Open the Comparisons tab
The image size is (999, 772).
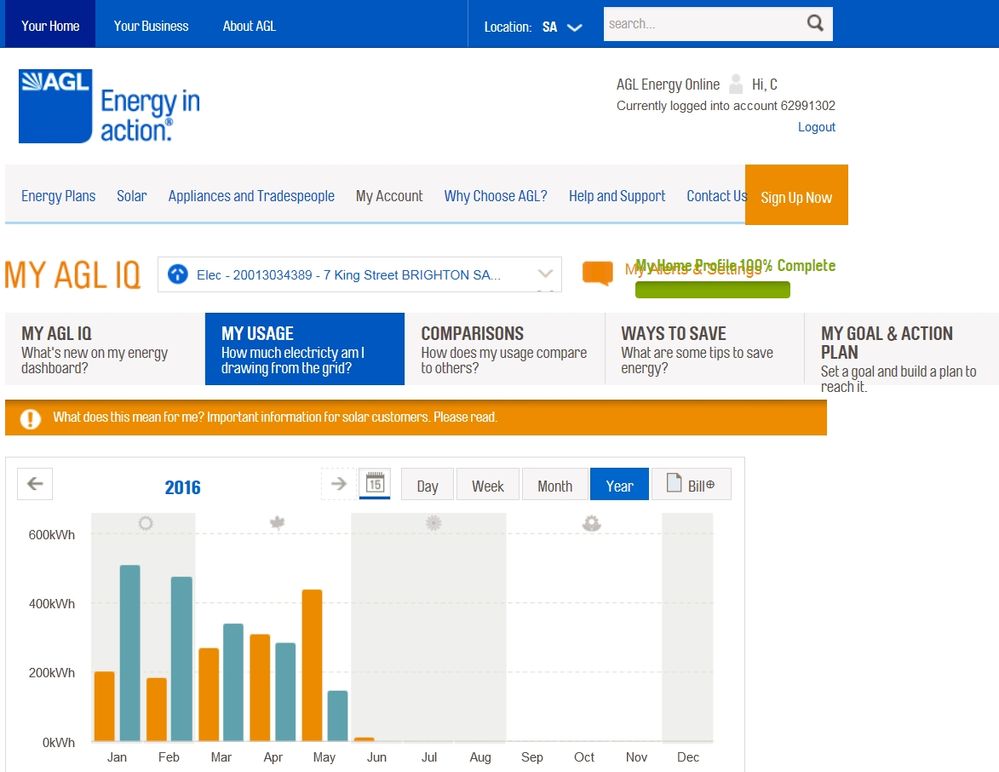tap(504, 349)
